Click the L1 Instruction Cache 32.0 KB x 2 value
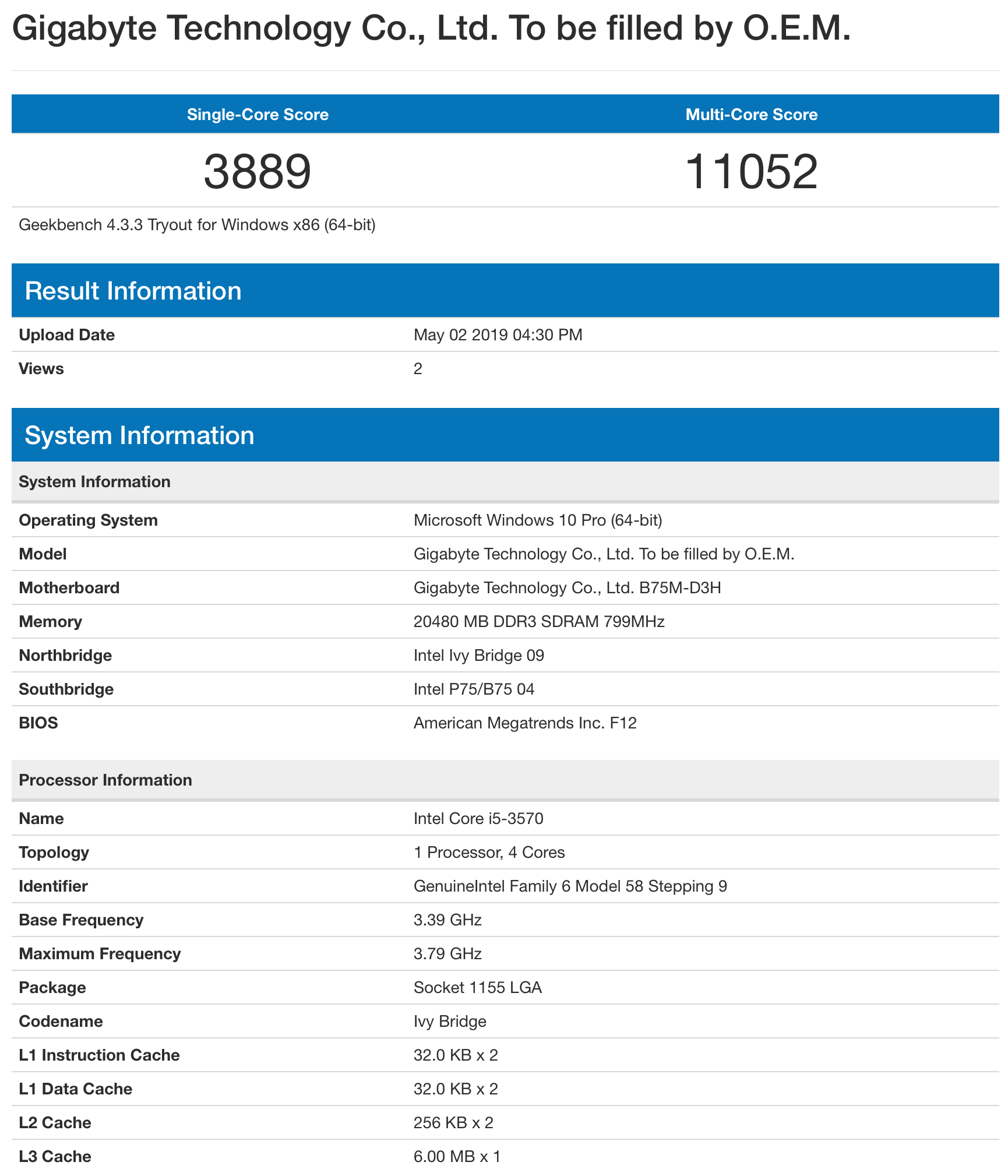Image resolution: width=1008 pixels, height=1176 pixels. coord(456,1055)
